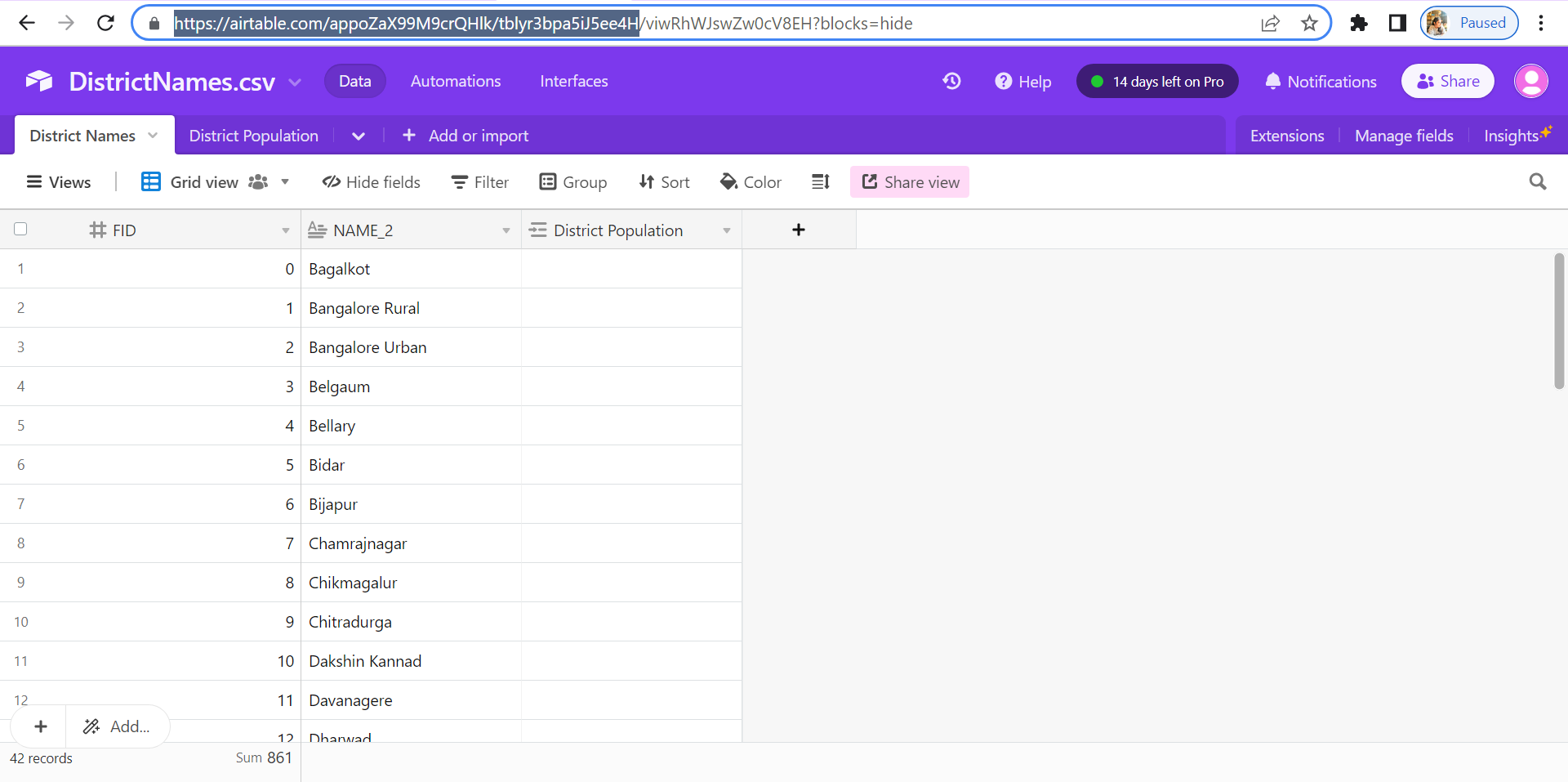
Task: Open Hide fields visibility options
Action: [372, 182]
